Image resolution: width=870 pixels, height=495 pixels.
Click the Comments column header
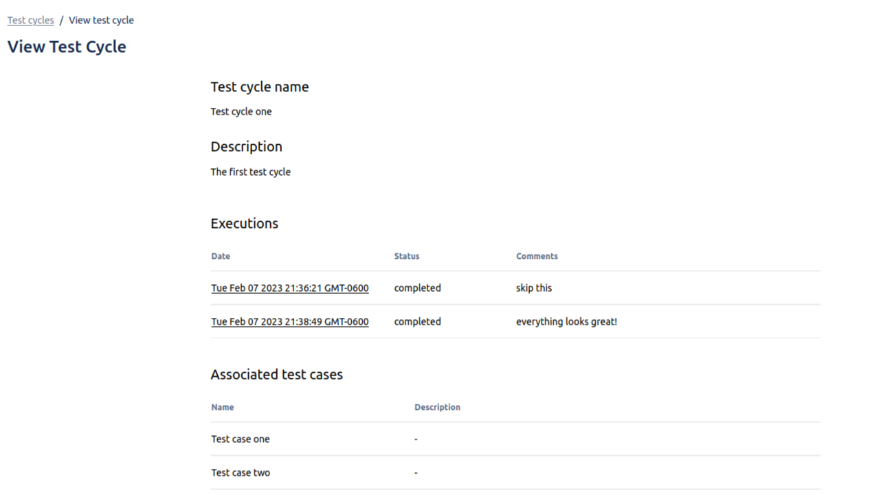(536, 256)
